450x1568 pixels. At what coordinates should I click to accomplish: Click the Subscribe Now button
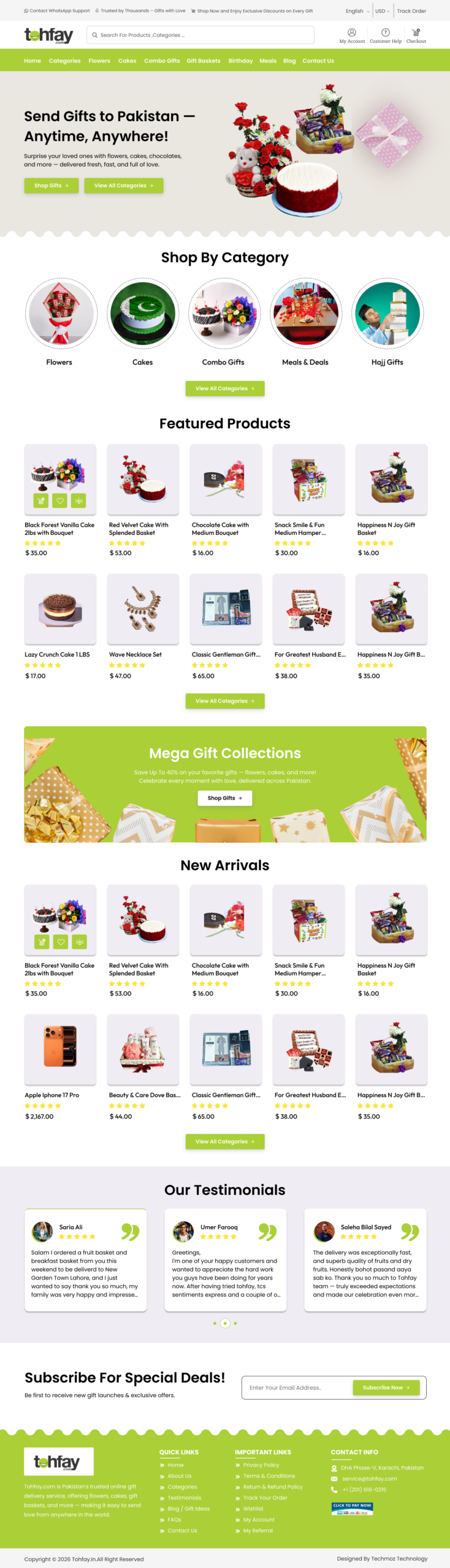pos(386,1387)
